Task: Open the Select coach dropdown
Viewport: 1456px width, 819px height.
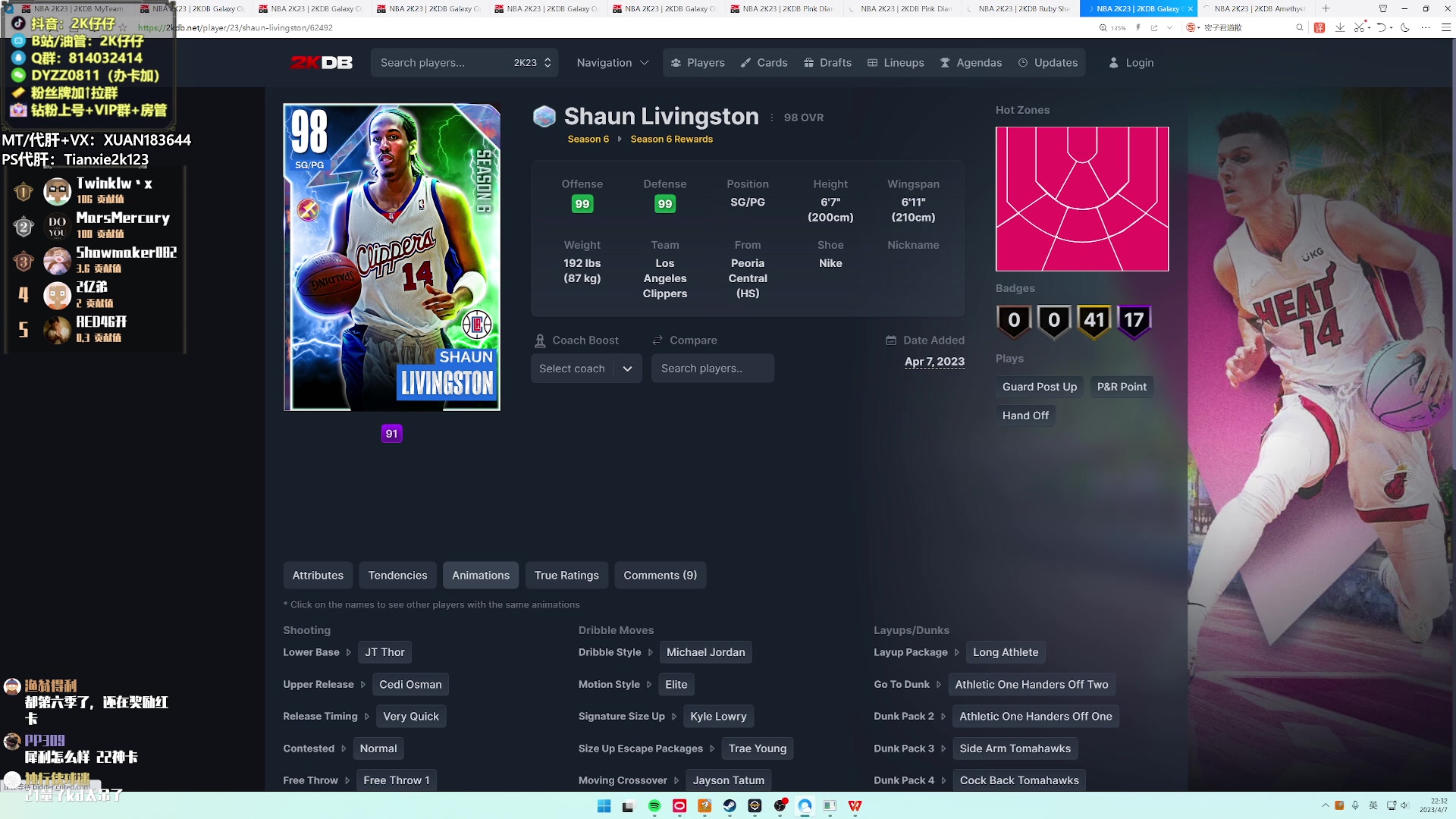Action: pos(586,369)
